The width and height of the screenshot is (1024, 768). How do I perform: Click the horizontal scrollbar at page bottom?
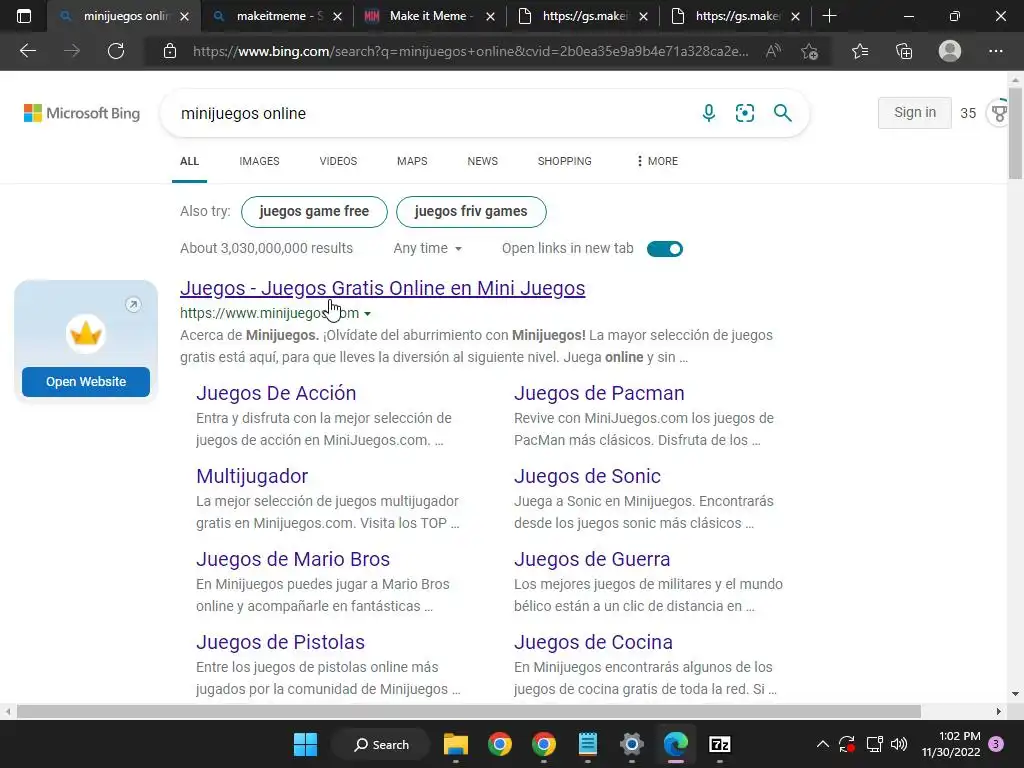[468, 711]
